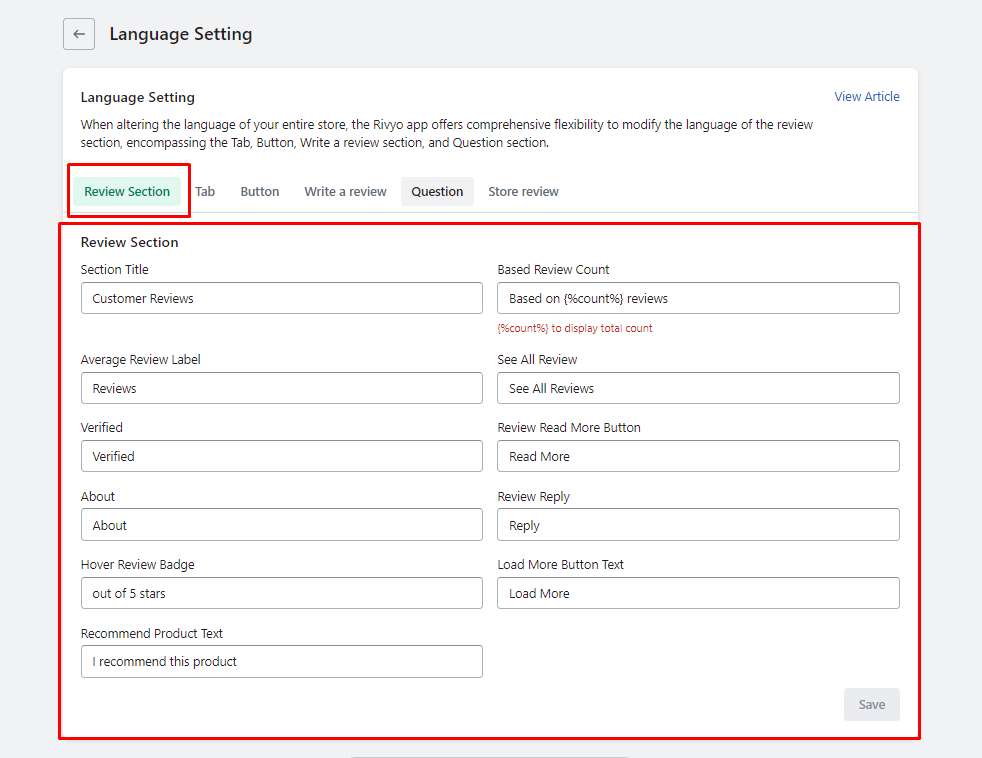Select the Tab language tab

click(x=205, y=191)
